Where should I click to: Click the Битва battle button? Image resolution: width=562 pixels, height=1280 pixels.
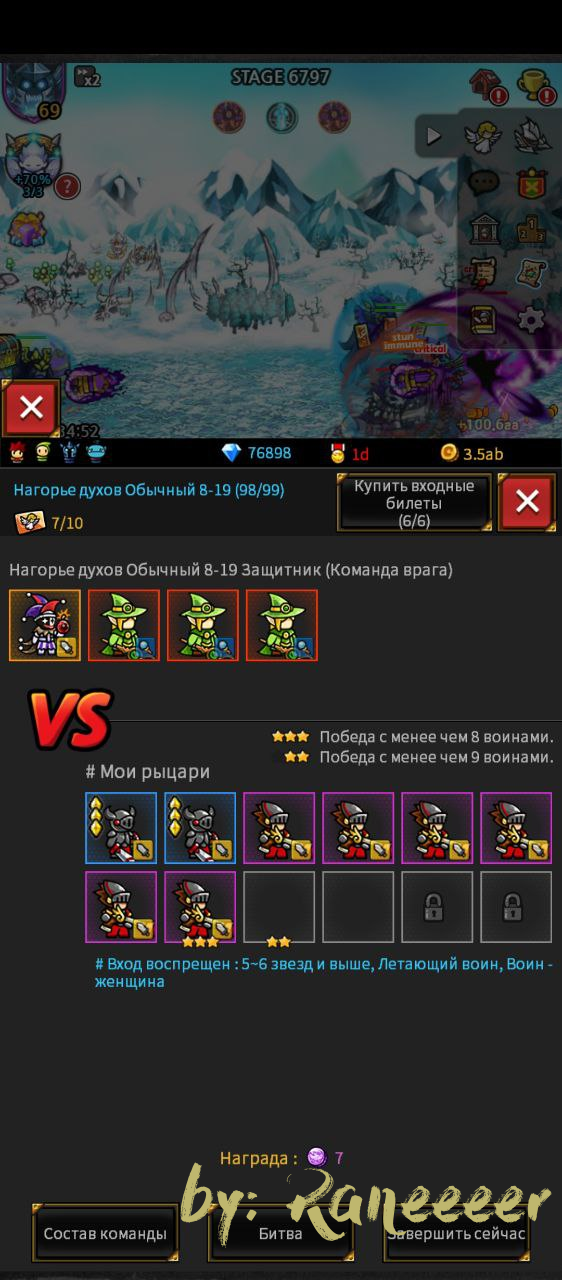[281, 1233]
